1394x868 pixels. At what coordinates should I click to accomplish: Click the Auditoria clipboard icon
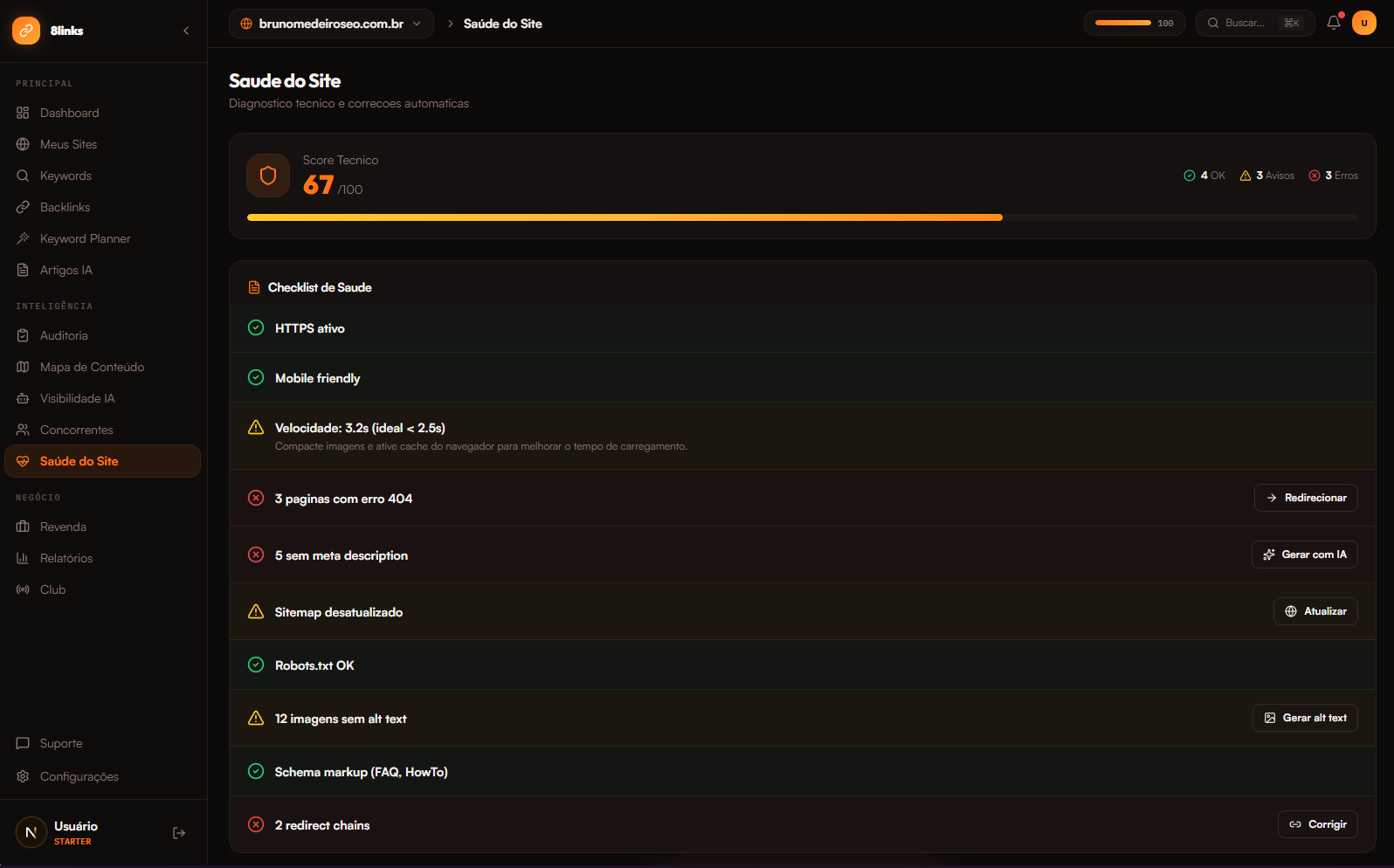(x=23, y=335)
